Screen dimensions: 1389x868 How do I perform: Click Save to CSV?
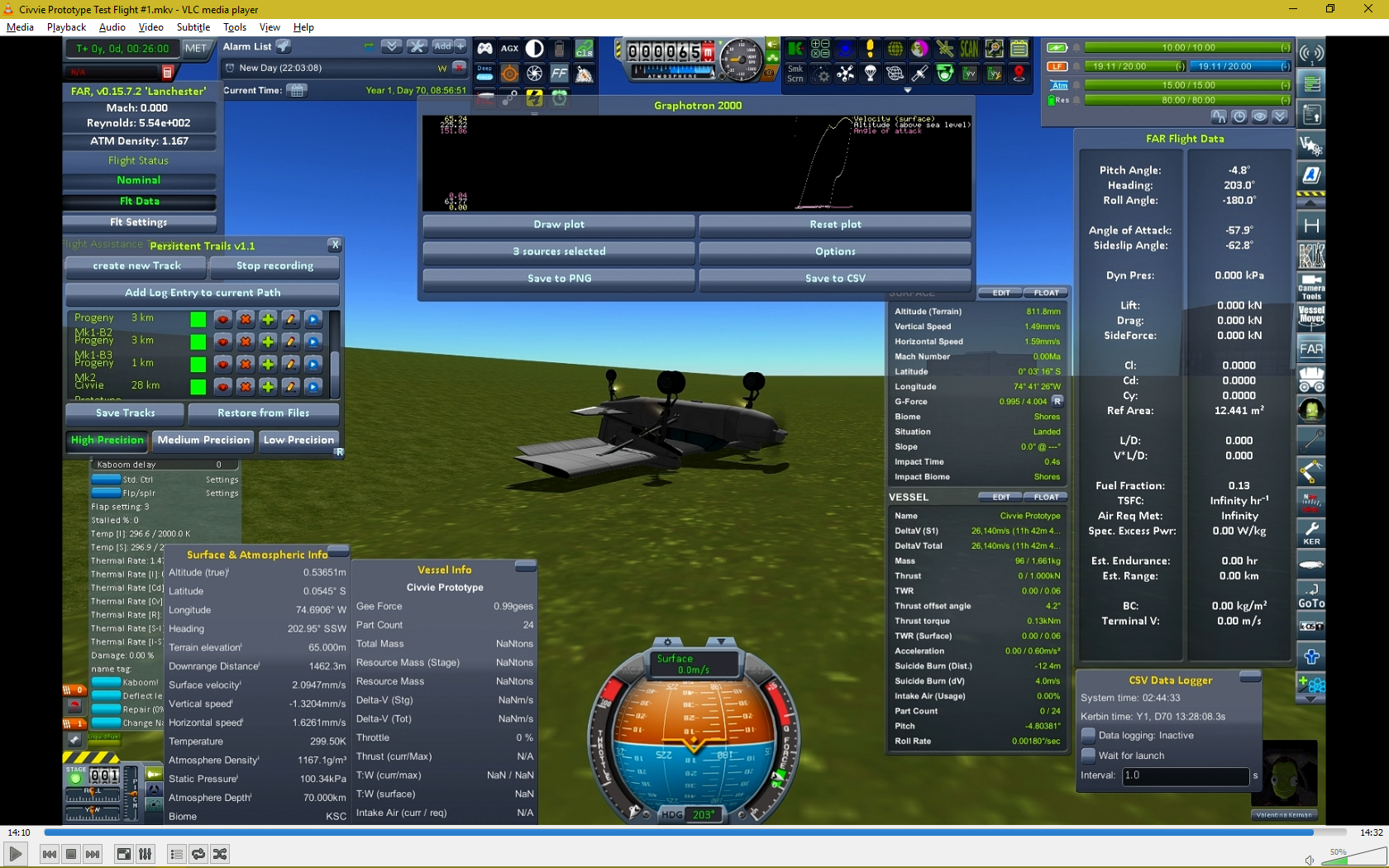pyautogui.click(x=835, y=279)
